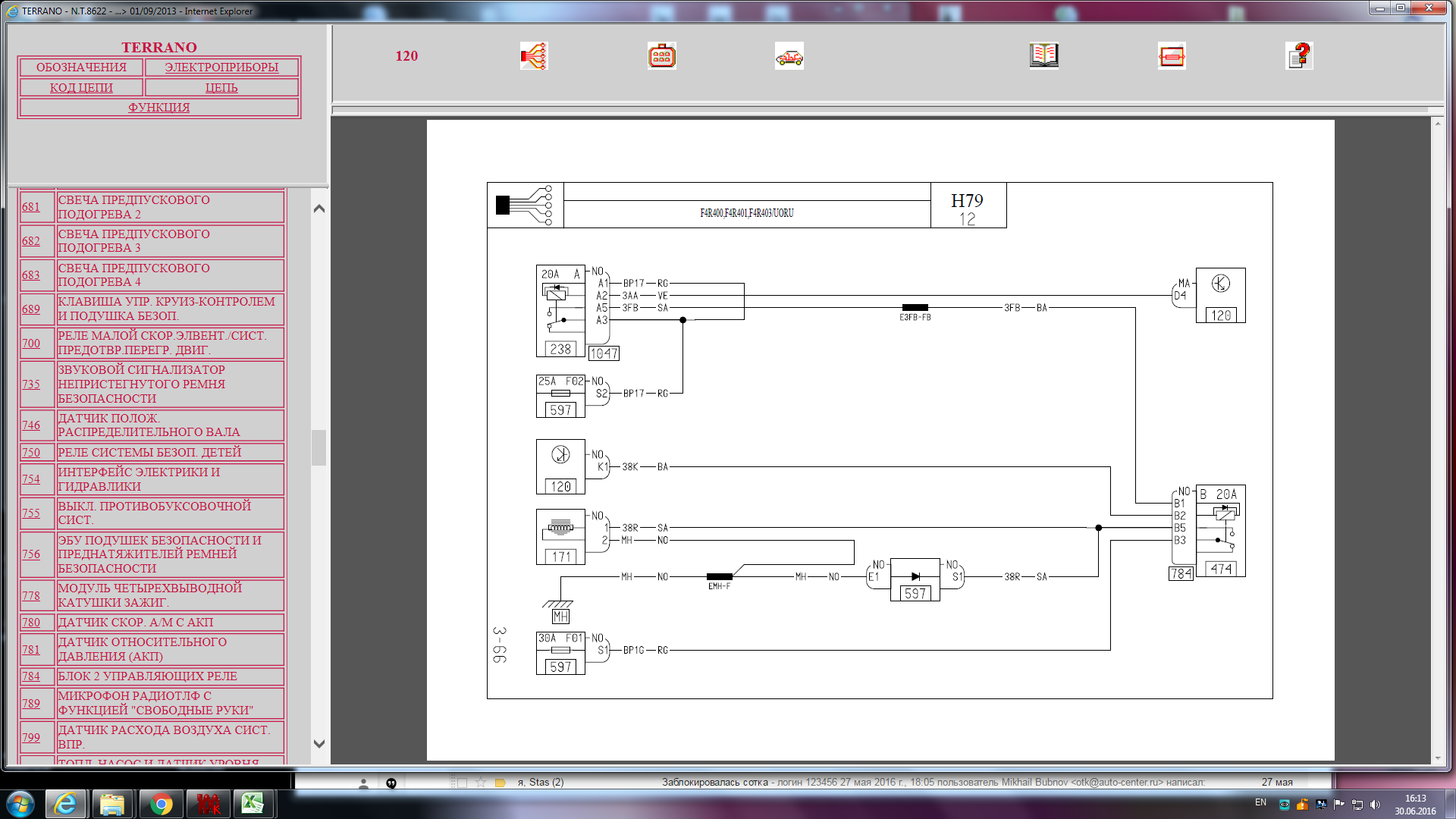Open component link 689
This screenshot has height=819, width=1456.
click(x=31, y=309)
